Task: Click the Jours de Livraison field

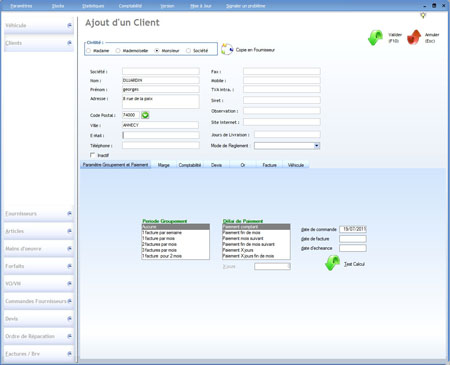Action: tap(287, 134)
